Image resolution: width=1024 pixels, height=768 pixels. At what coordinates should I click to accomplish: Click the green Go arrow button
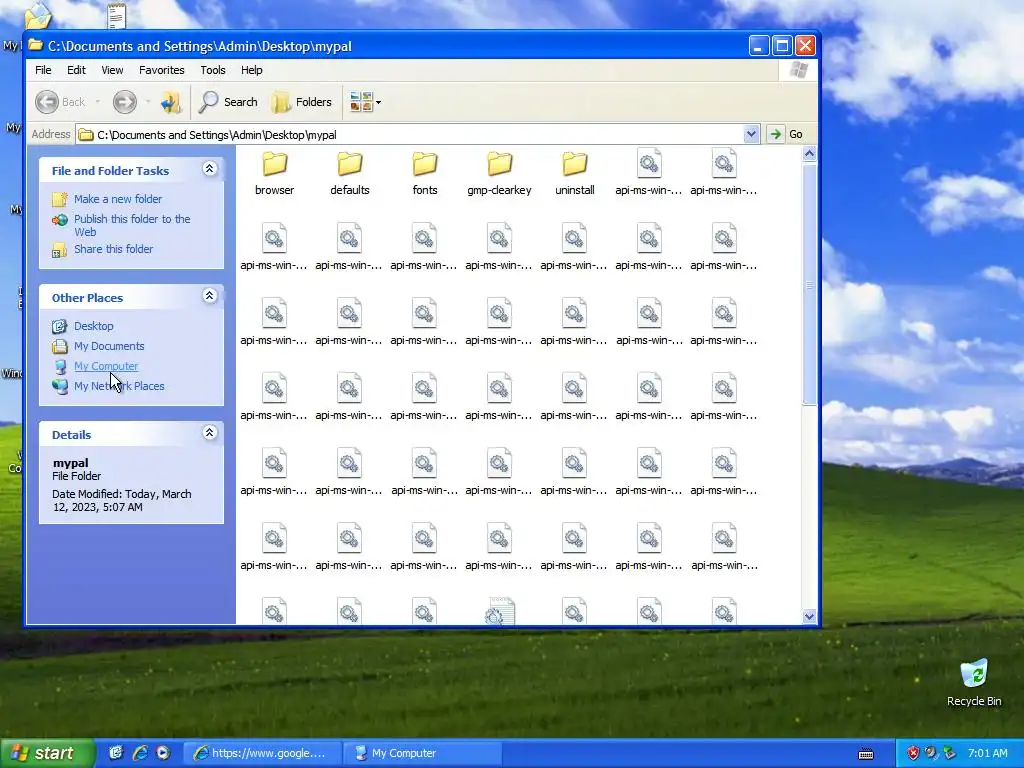(775, 134)
